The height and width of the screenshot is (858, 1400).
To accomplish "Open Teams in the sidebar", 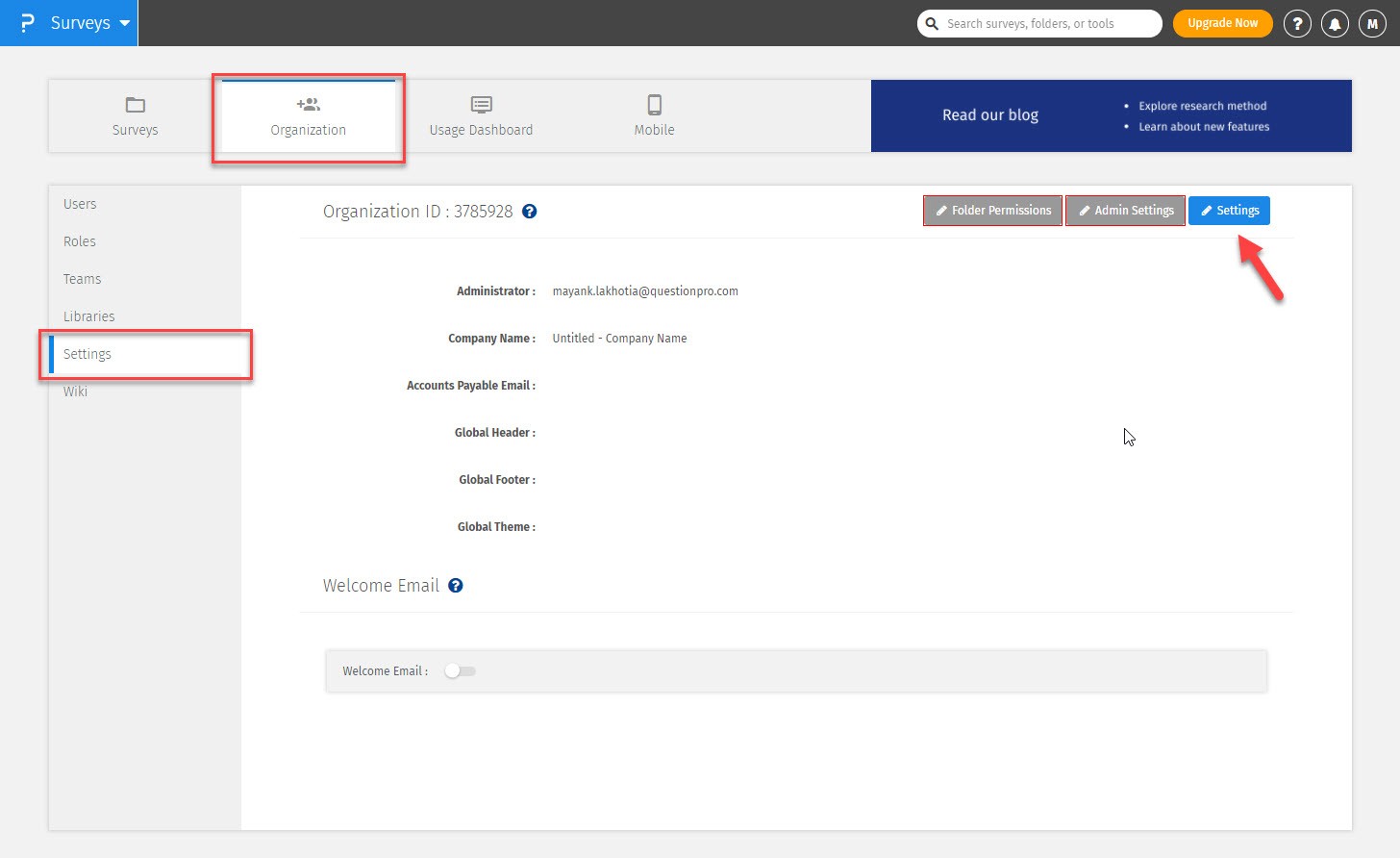I will click(x=82, y=279).
